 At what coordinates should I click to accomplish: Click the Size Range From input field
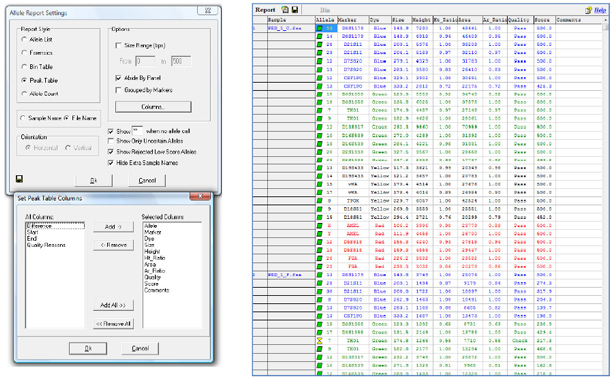(145, 61)
